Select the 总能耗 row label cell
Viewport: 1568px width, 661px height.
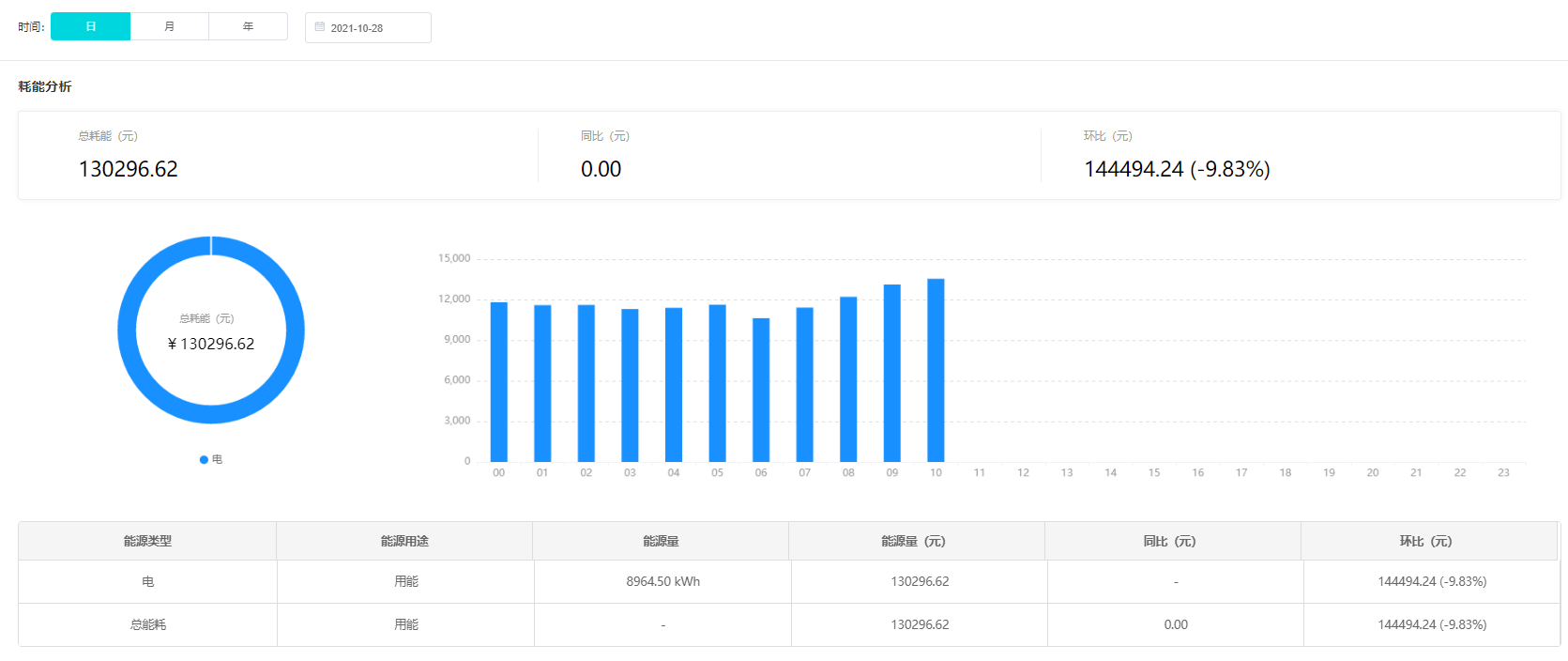(x=148, y=624)
